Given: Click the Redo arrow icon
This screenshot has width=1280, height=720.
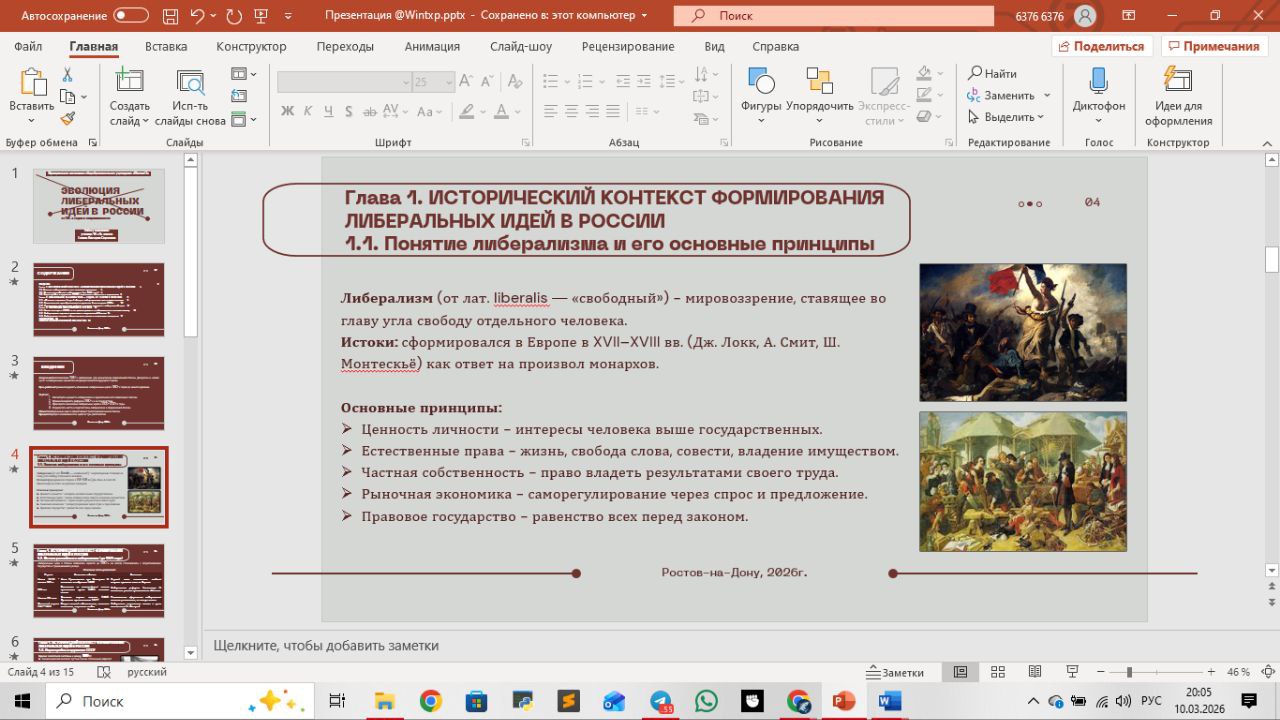Looking at the screenshot, I should (x=233, y=15).
